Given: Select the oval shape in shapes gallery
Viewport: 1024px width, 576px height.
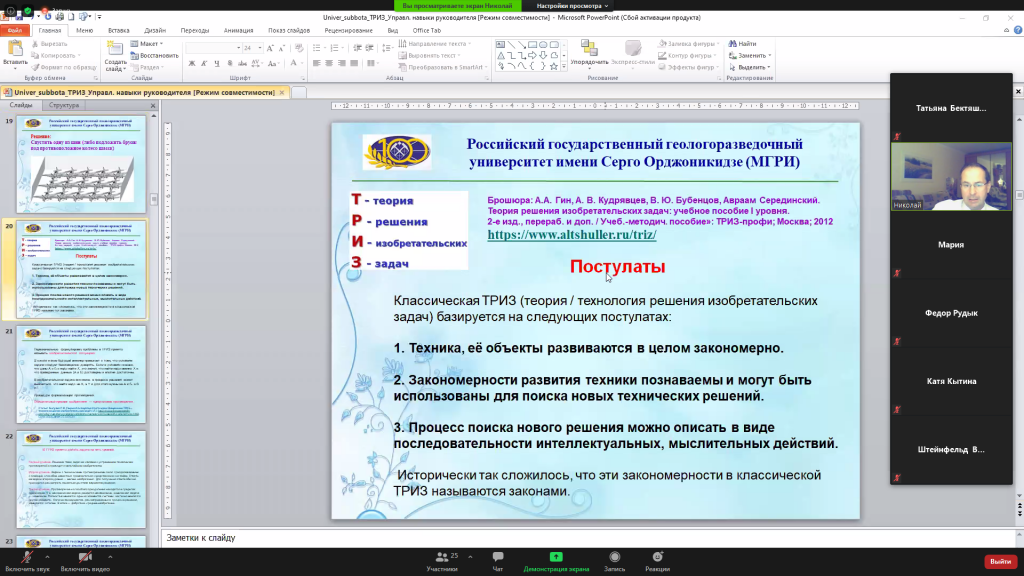Looking at the screenshot, I should (x=543, y=45).
